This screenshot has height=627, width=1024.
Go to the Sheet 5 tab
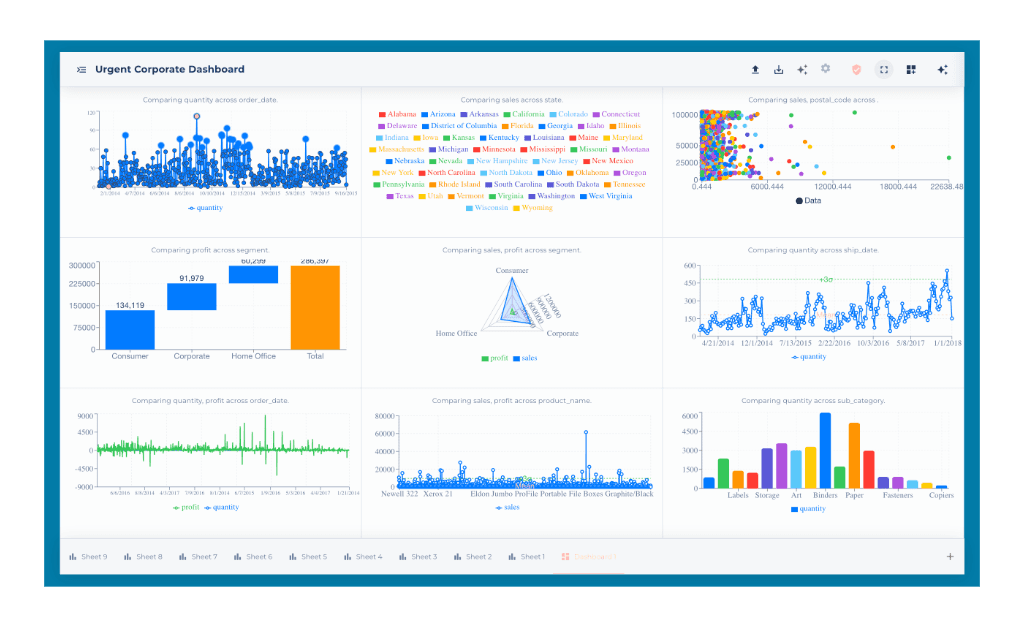(x=308, y=556)
